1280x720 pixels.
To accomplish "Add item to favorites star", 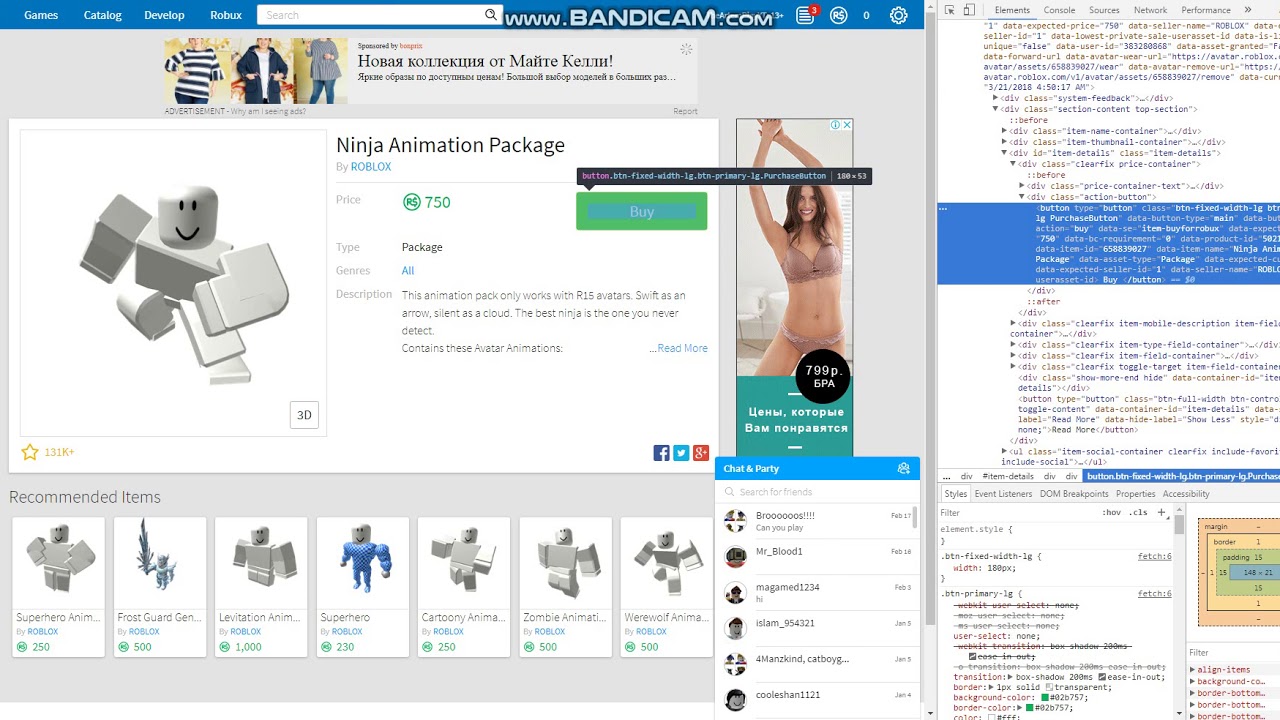I will [x=30, y=452].
